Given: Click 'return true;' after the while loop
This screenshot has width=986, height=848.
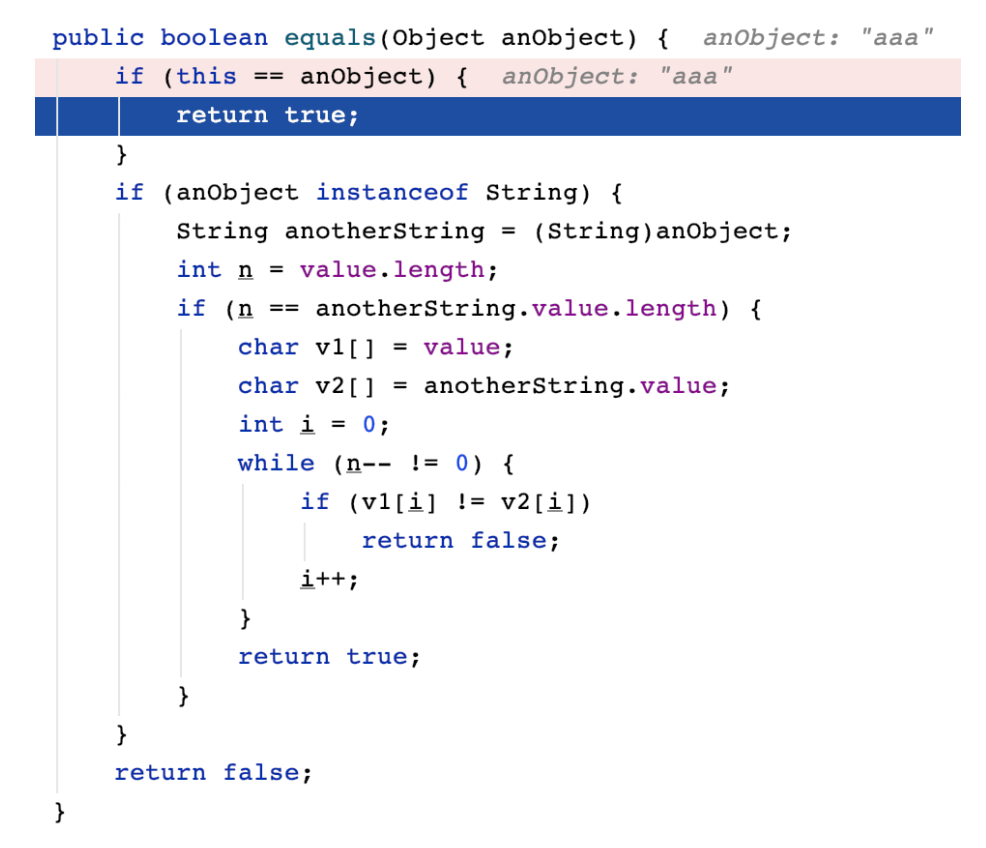Looking at the screenshot, I should click(x=329, y=657).
